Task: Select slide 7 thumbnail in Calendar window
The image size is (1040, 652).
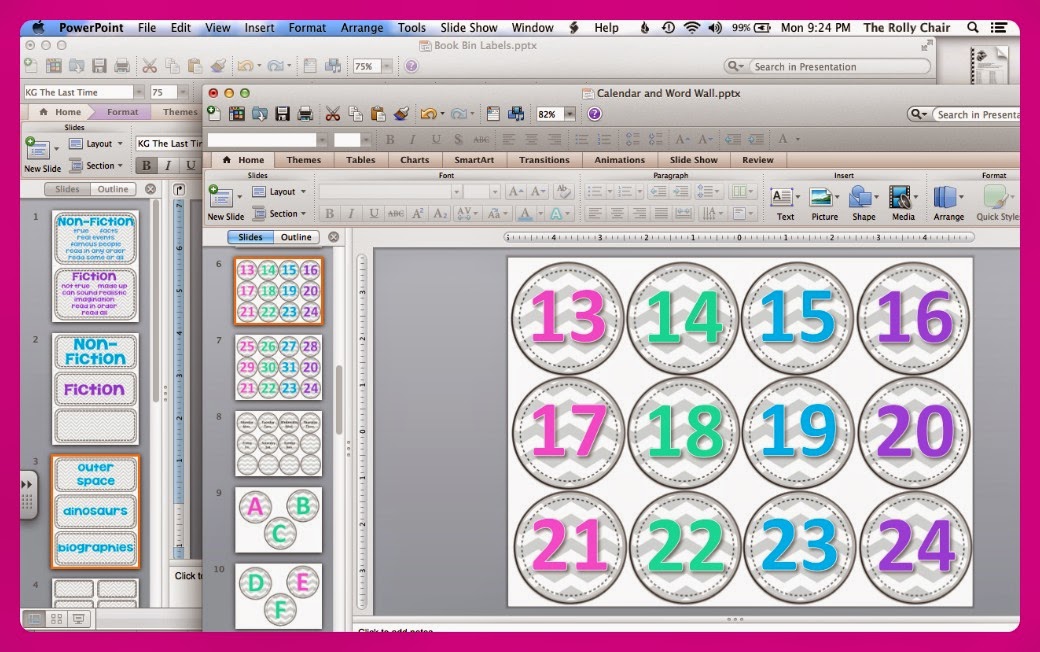Action: [279, 367]
